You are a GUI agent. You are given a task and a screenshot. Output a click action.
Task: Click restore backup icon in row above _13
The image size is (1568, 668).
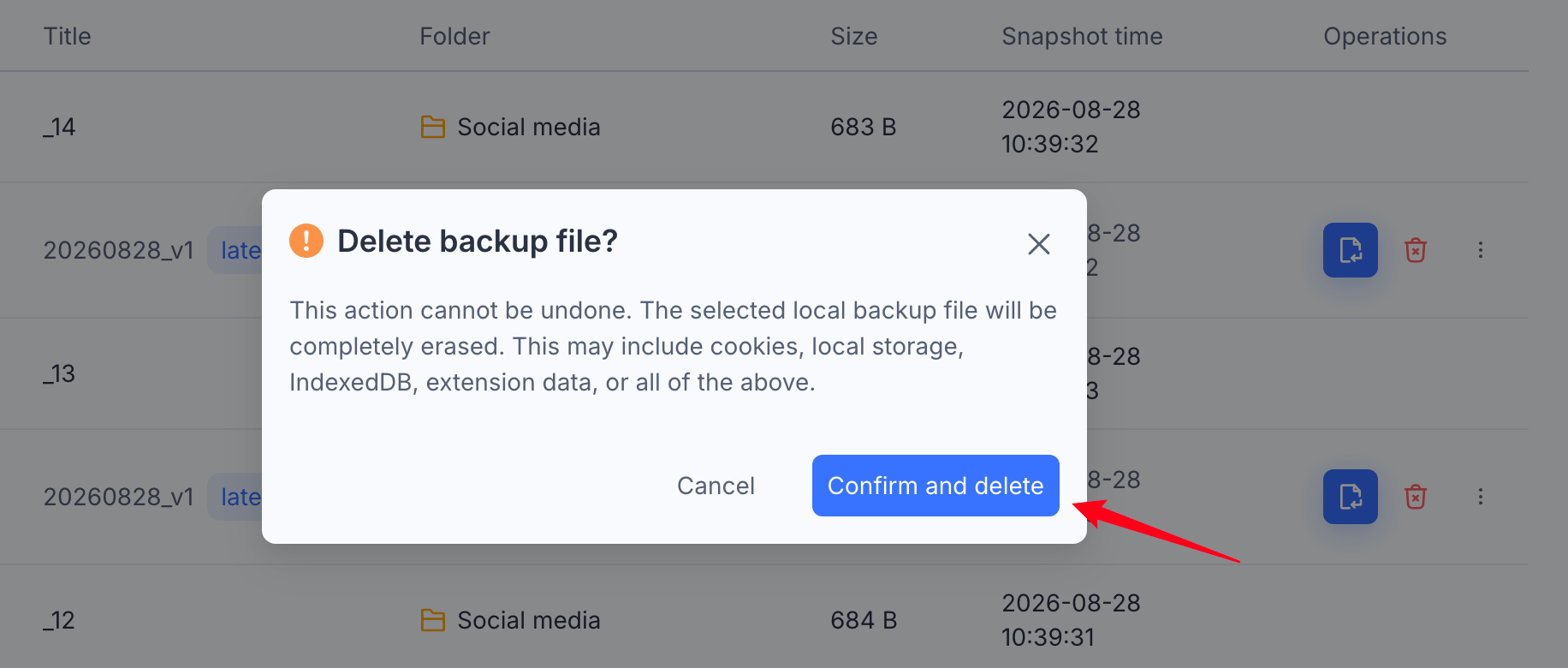(1350, 250)
